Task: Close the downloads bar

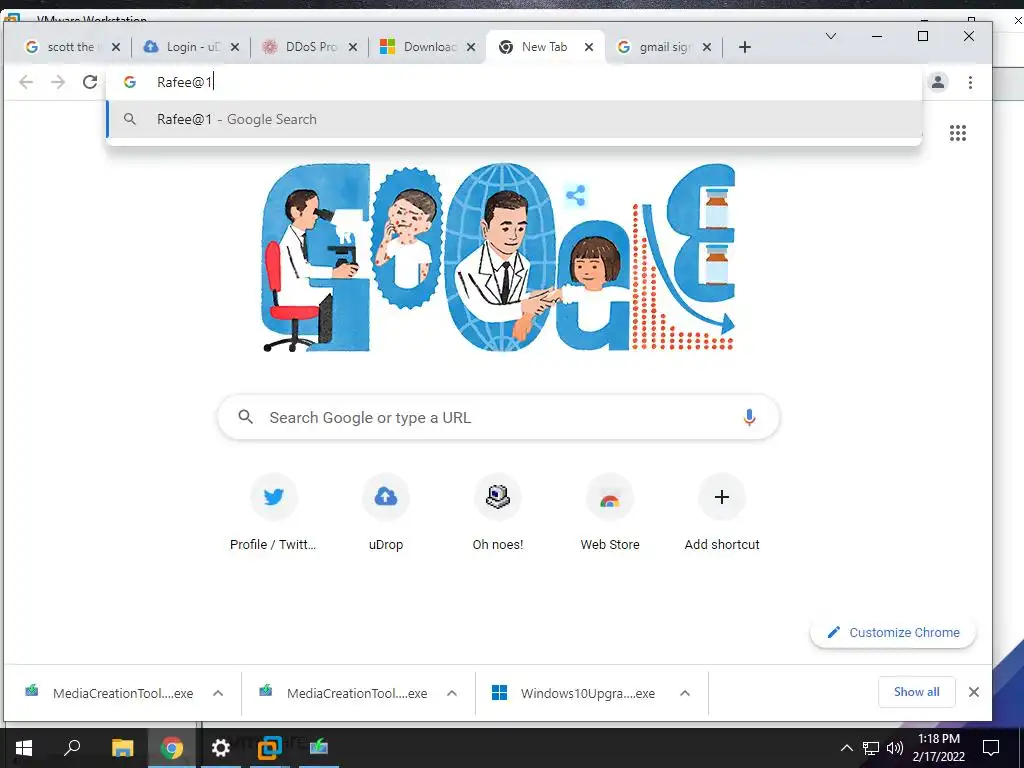Action: point(974,692)
